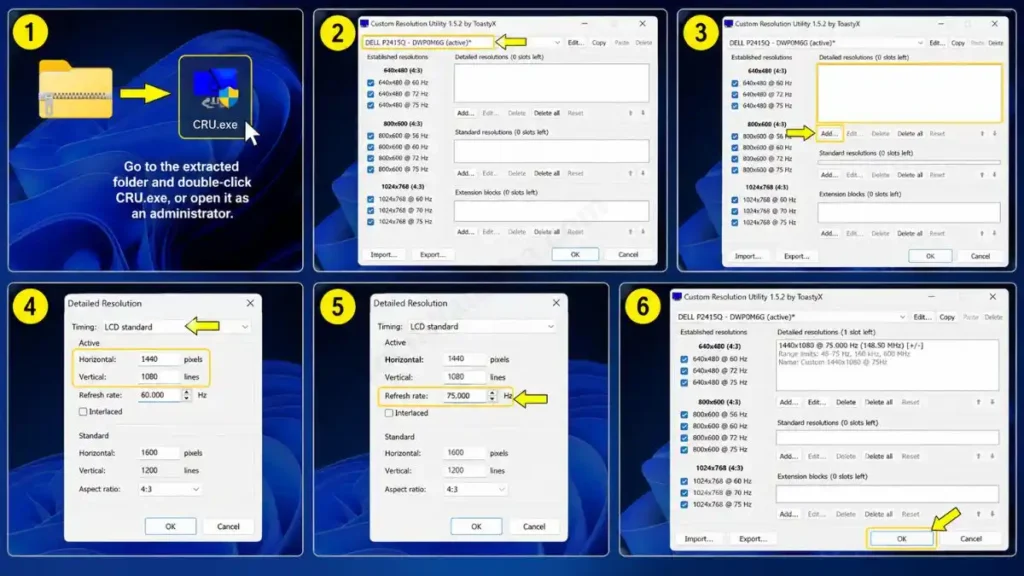The width and height of the screenshot is (1024, 576).
Task: Increase refresh rate with stepper in step 4 dialog
Action: 187,392
